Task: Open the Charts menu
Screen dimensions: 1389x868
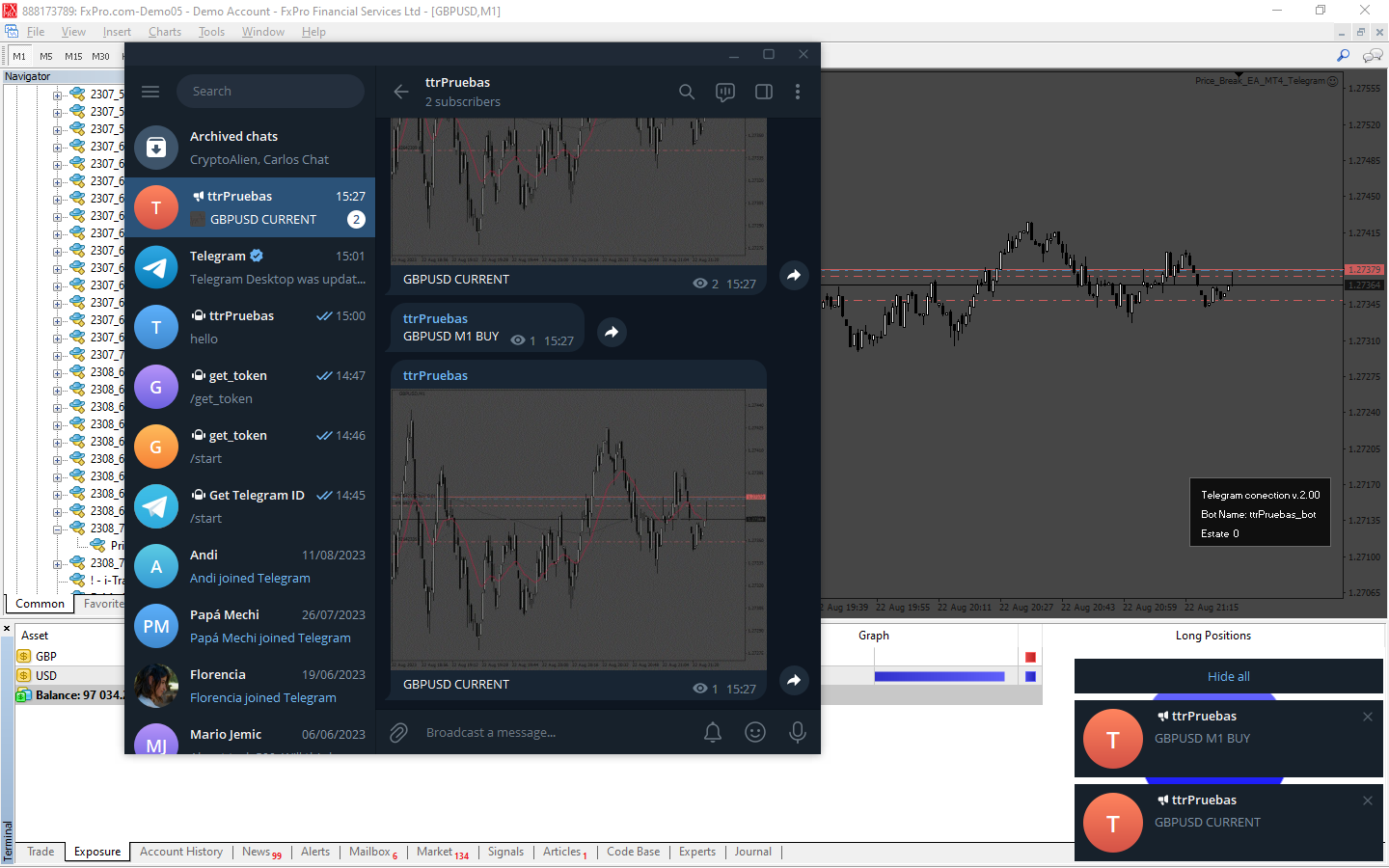Action: (x=165, y=32)
